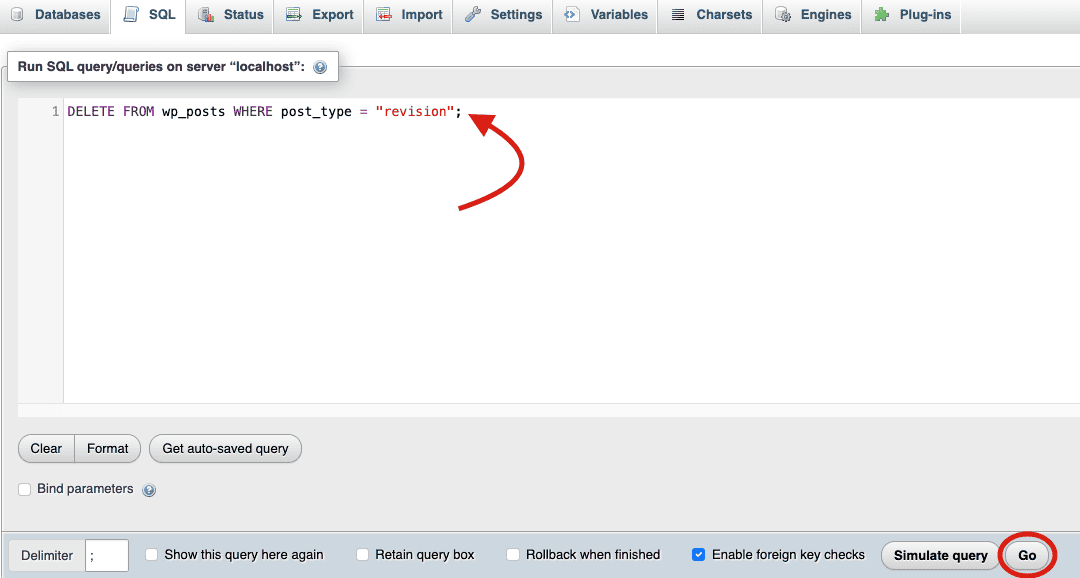
Task: Click wp_posts table name in the query
Action: coord(194,112)
